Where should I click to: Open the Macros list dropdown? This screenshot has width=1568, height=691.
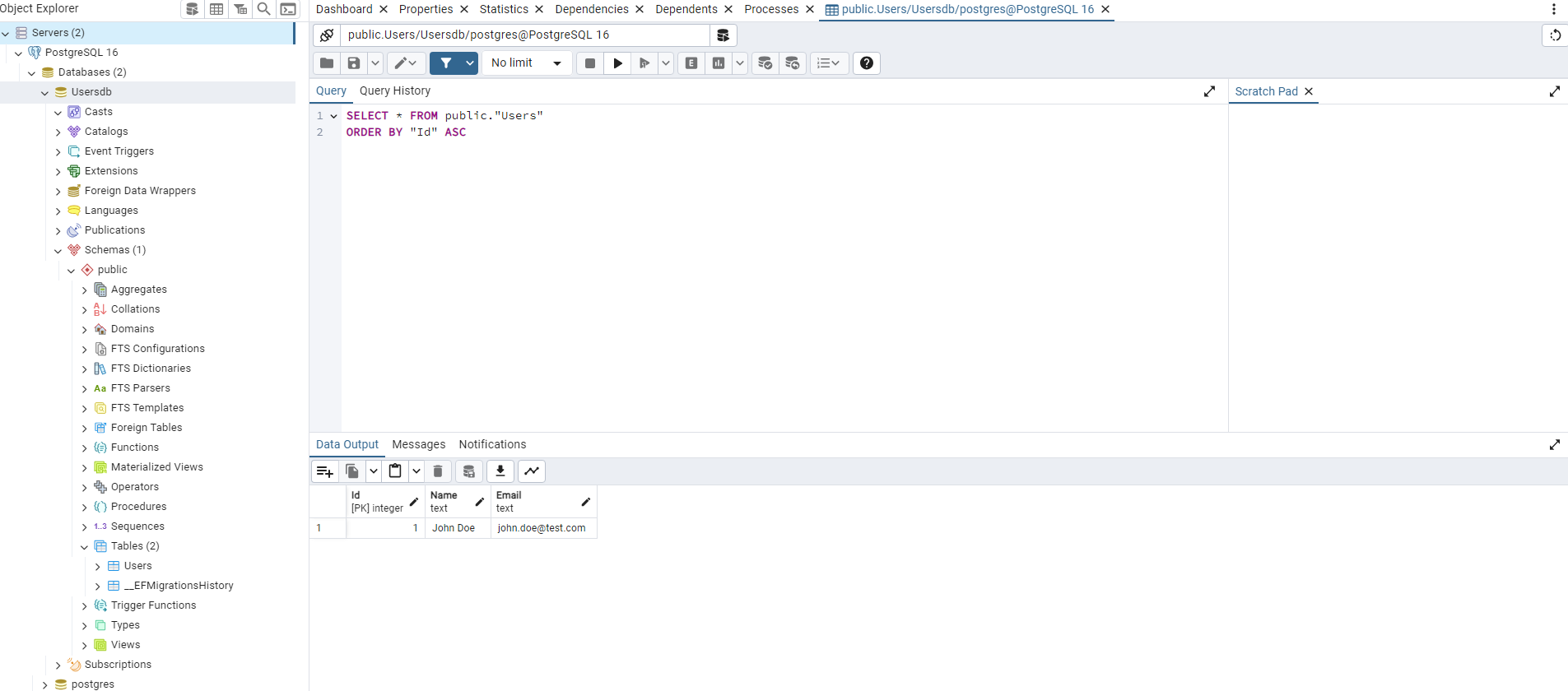(x=829, y=63)
